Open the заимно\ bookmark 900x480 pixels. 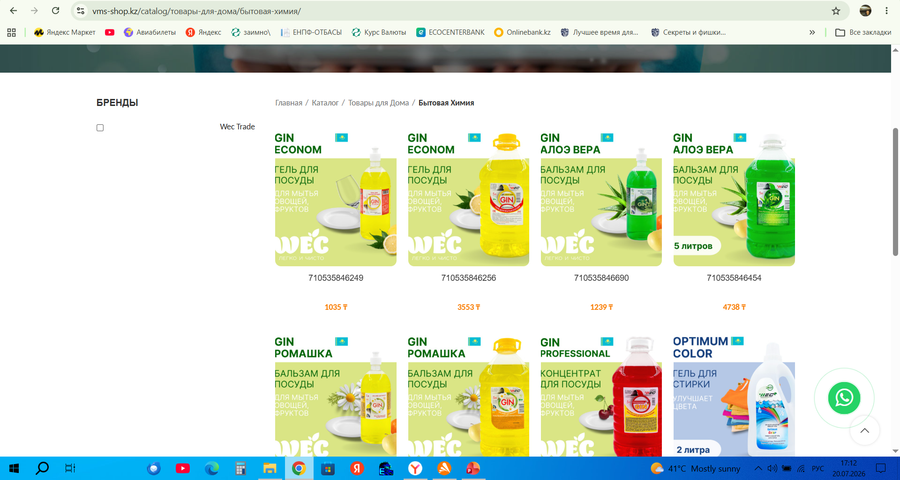[251, 33]
